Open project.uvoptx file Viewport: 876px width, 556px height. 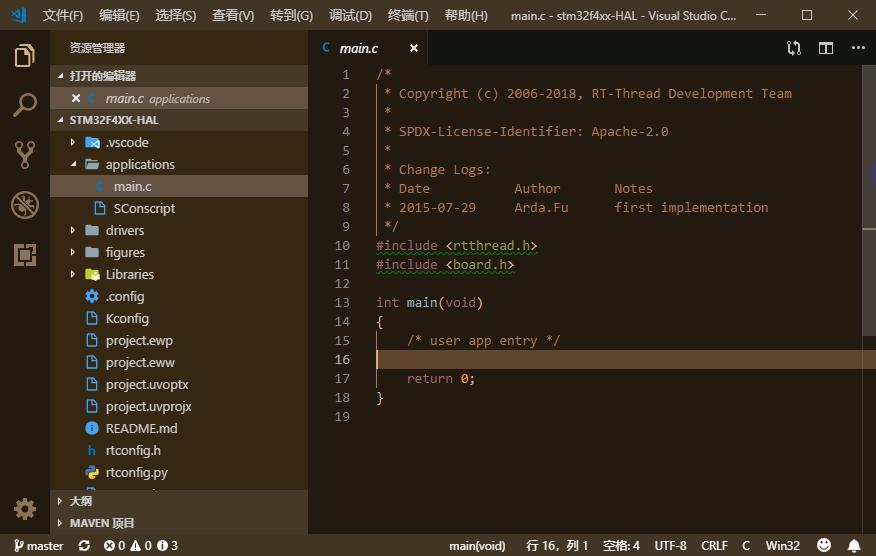179,384
